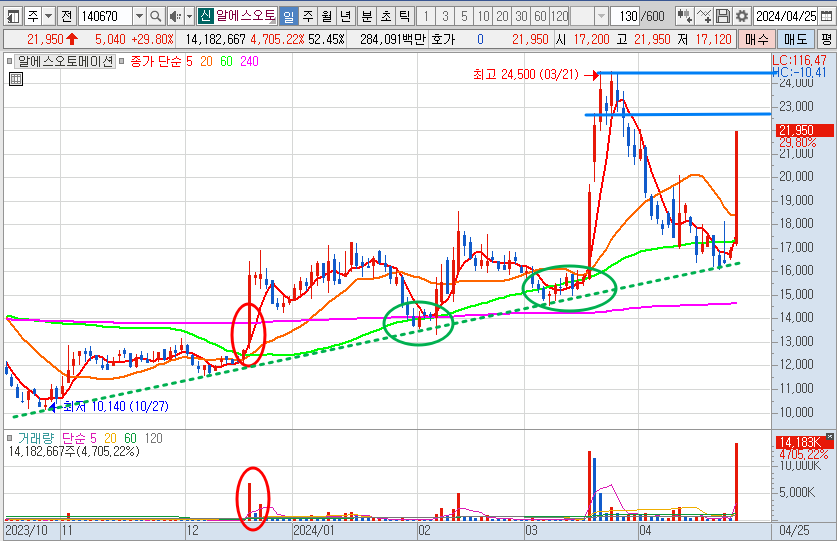
Task: Select interval 3 button
Action: click(445, 17)
